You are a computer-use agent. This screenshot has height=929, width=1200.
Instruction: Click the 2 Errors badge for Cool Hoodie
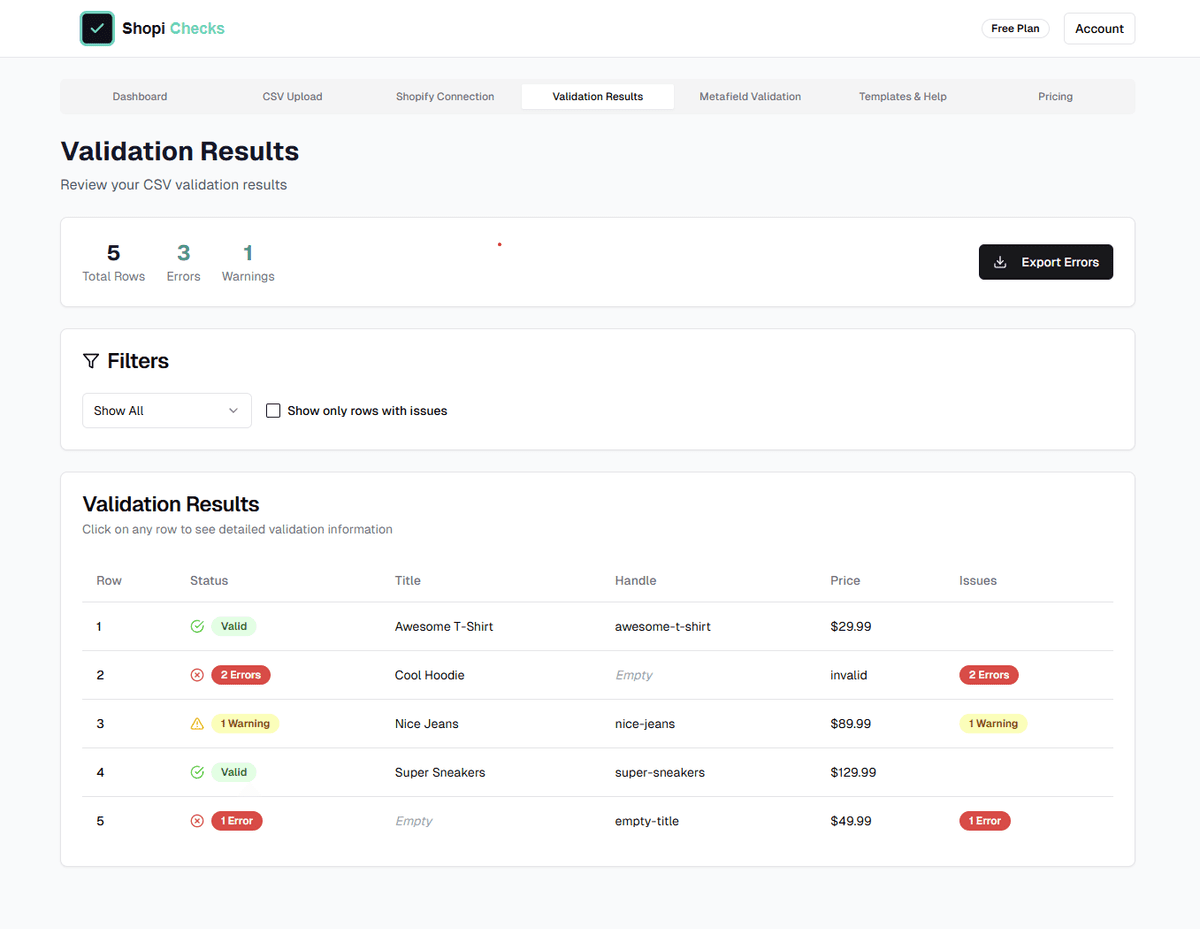click(x=988, y=674)
